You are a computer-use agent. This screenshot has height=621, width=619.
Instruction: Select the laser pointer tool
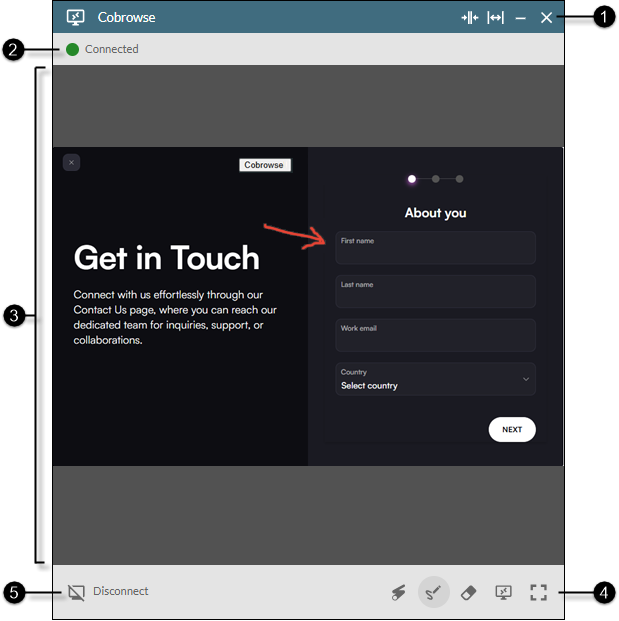click(x=398, y=592)
